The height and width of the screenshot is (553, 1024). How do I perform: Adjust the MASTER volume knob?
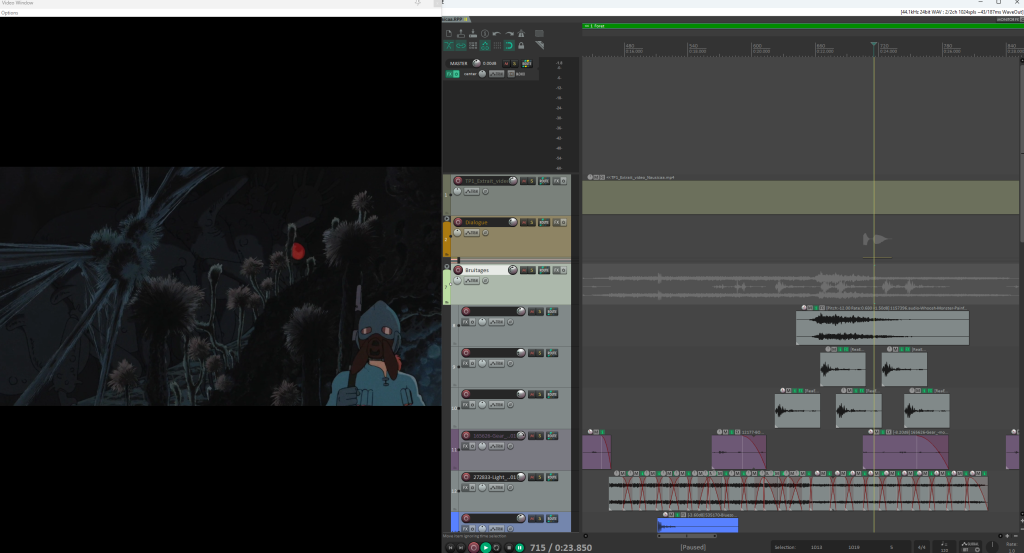click(x=476, y=63)
